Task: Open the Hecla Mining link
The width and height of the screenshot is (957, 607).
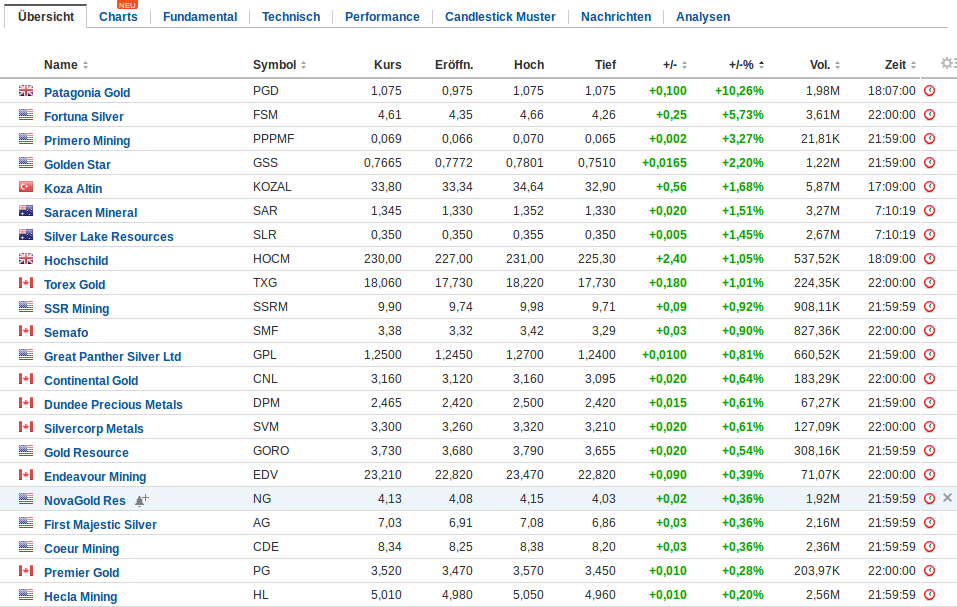Action: pyautogui.click(x=81, y=597)
